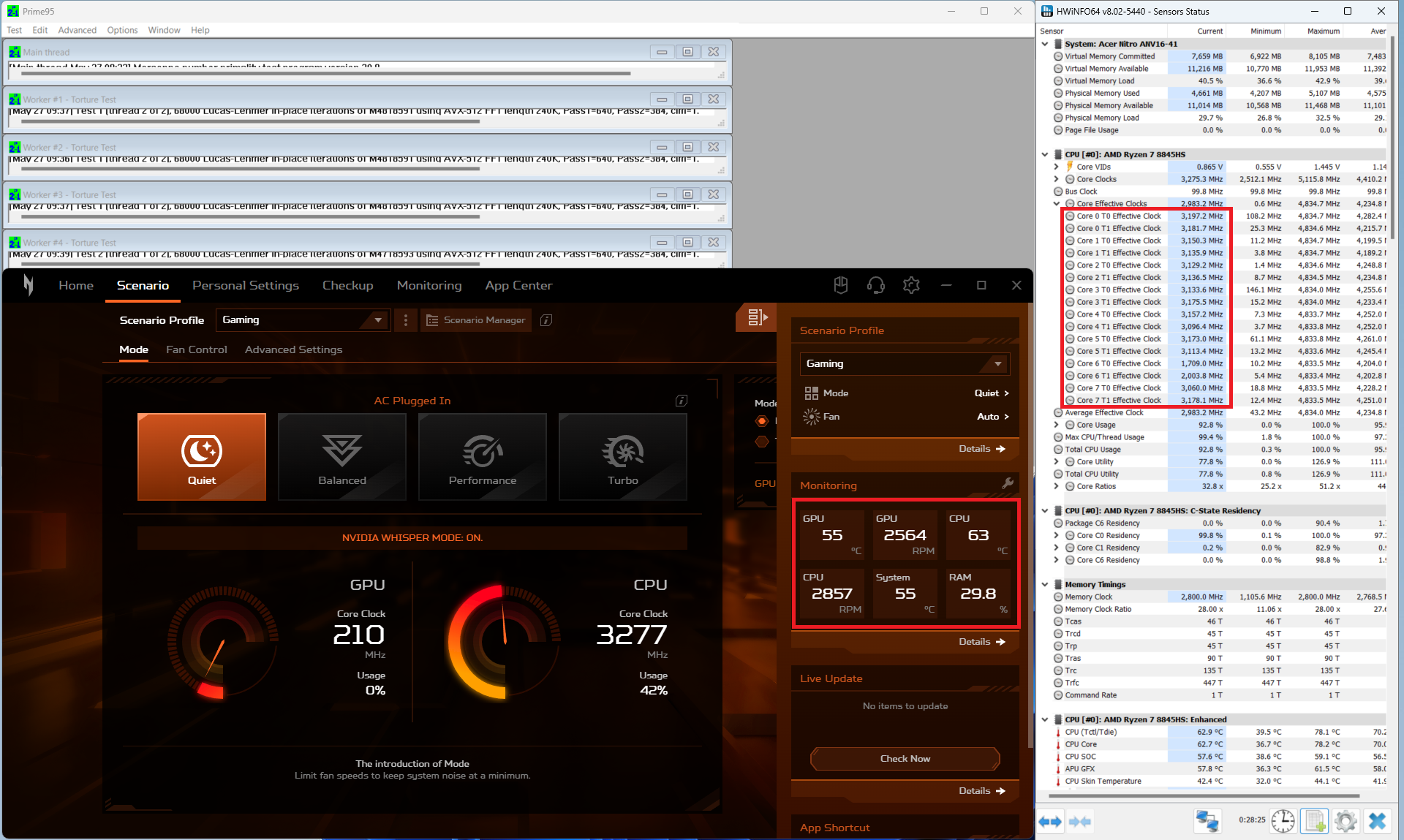Click Check Now under Live Update
1404x840 pixels.
coord(905,759)
